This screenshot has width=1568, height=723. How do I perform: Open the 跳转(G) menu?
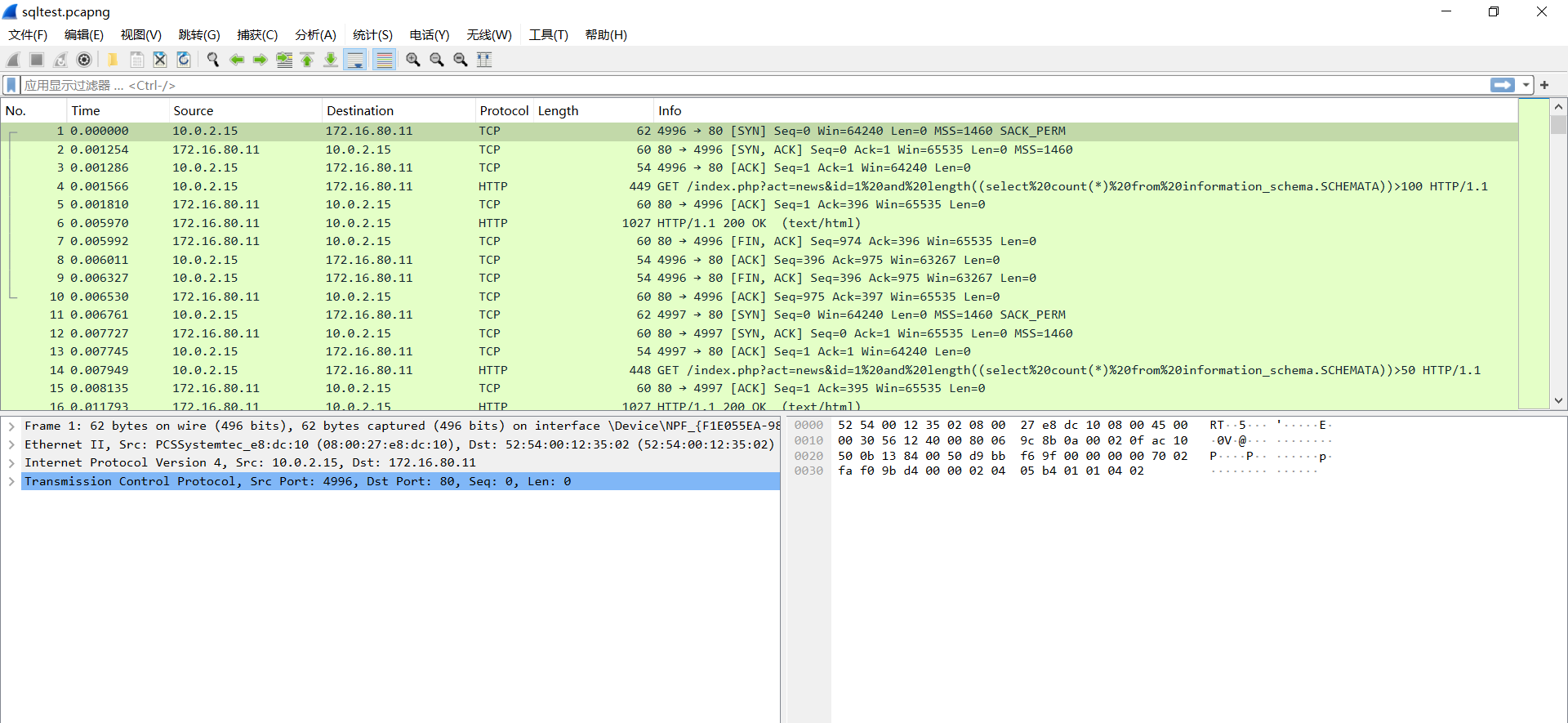[199, 35]
